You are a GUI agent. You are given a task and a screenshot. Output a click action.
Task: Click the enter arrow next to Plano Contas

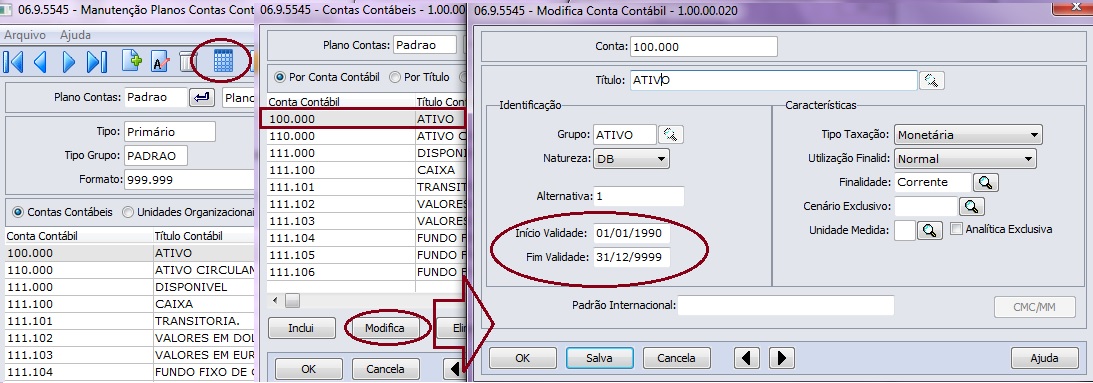pyautogui.click(x=202, y=98)
